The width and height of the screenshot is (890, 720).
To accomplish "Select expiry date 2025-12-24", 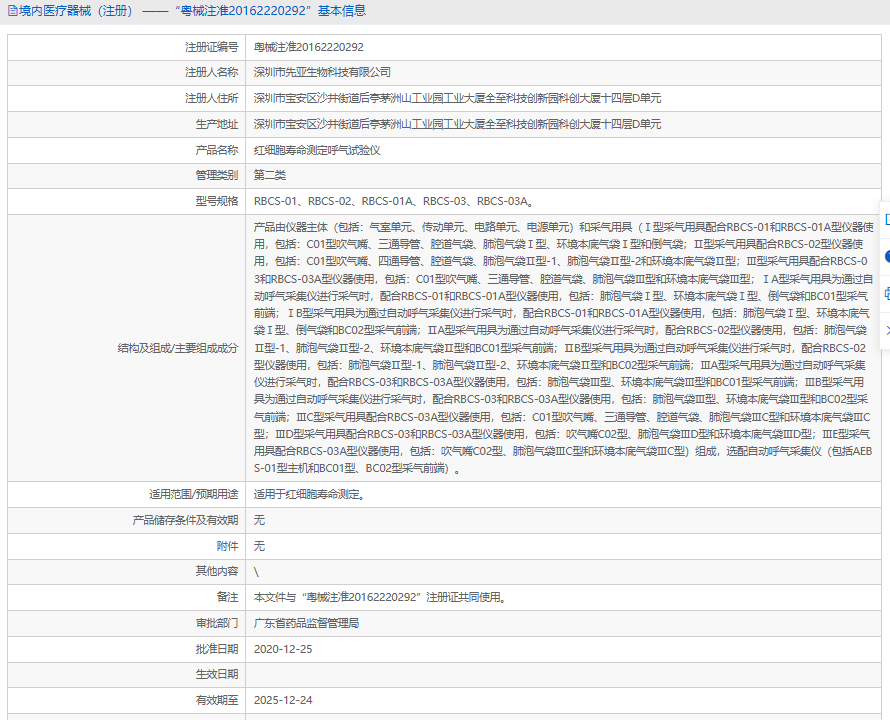I will tap(283, 700).
